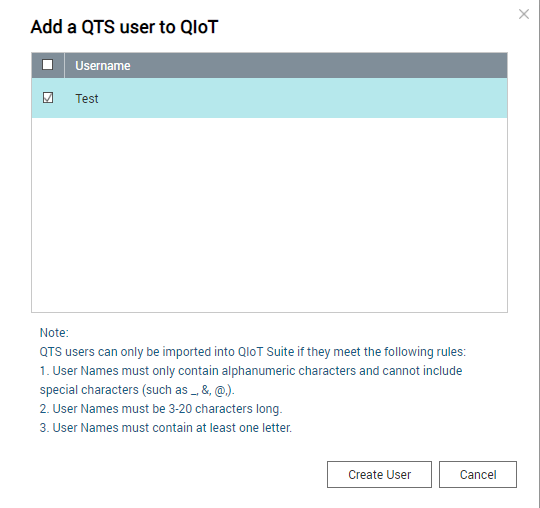
Task: Click the at least one letter rule
Action: click(166, 428)
